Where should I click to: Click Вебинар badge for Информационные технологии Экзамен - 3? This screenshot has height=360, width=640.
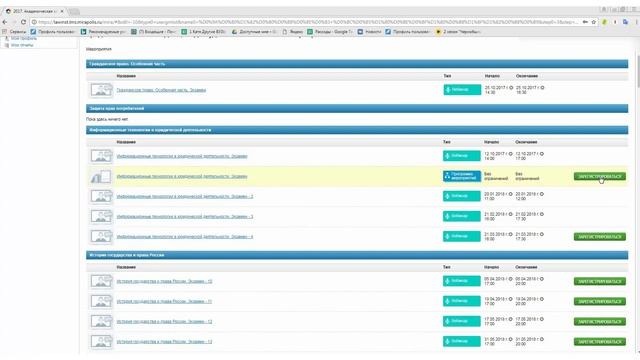(x=462, y=216)
